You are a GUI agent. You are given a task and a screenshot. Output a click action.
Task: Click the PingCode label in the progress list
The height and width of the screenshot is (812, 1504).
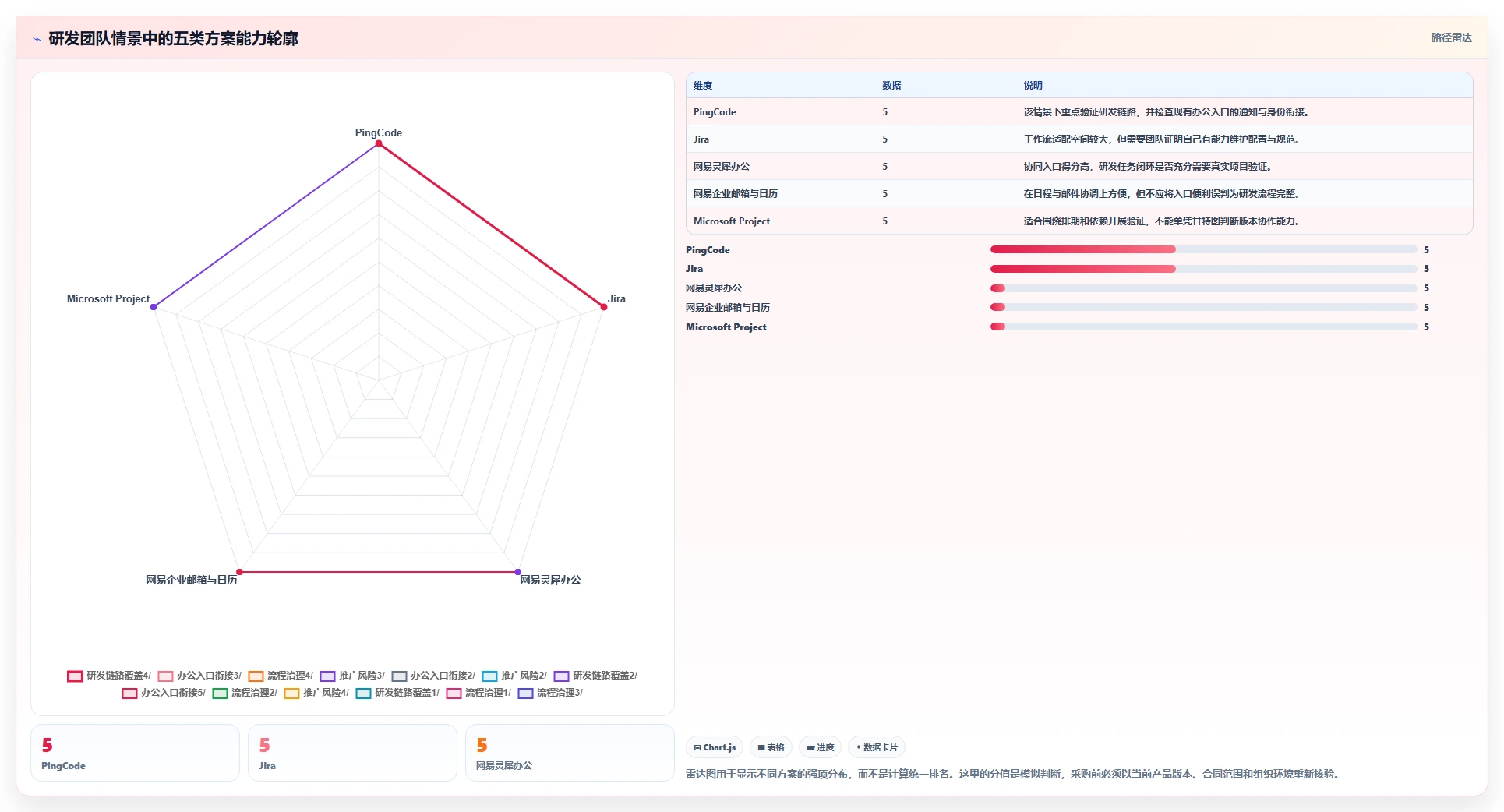coord(708,250)
